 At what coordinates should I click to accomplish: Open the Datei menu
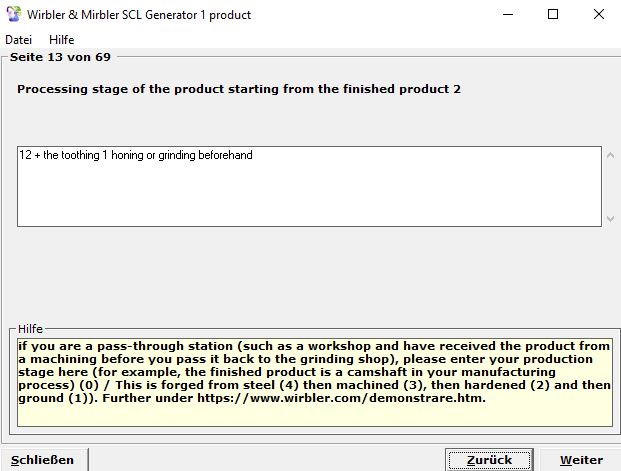point(19,39)
